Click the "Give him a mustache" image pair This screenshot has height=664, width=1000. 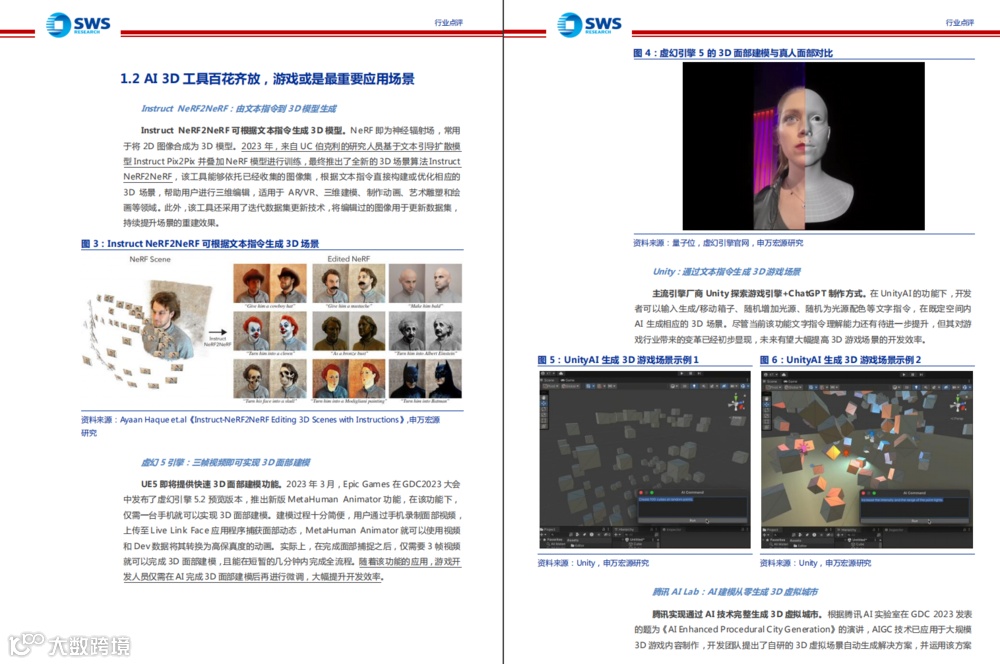(x=349, y=284)
